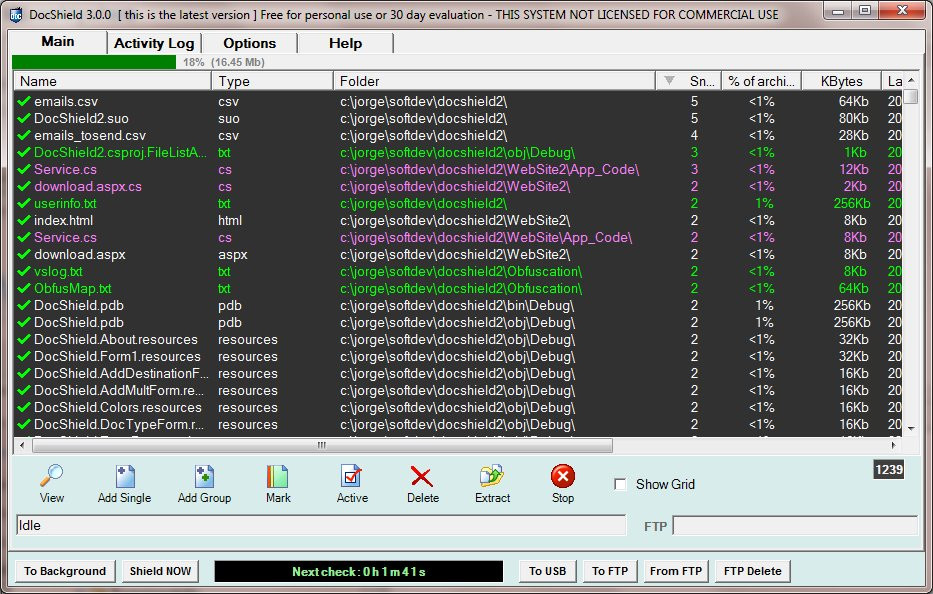Click the To FTP button

610,571
